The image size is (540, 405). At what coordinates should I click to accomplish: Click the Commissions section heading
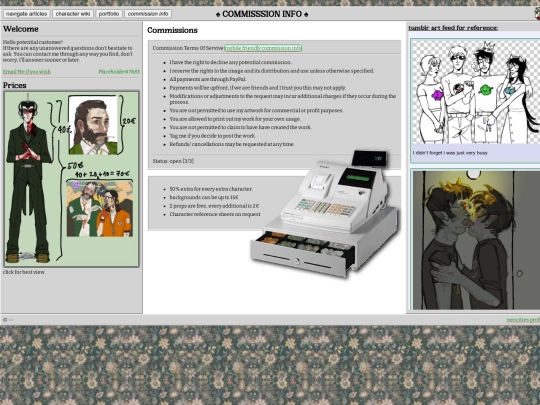tap(173, 30)
